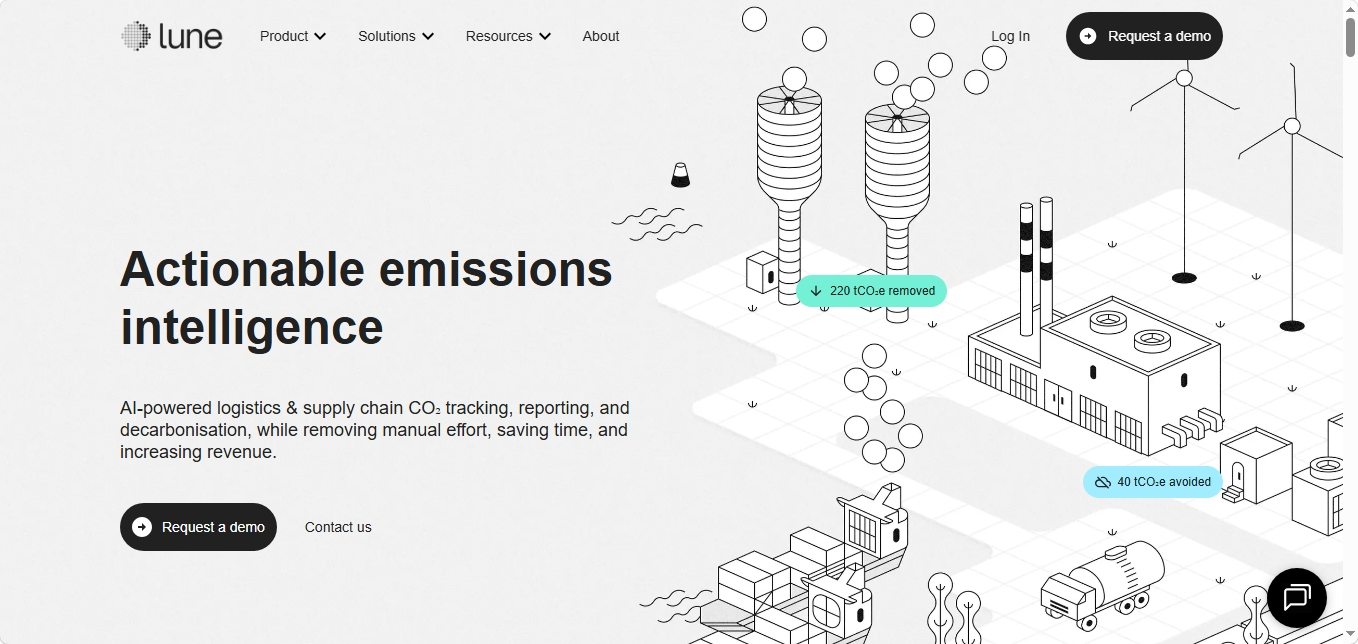Click the tanker truck illustration
This screenshot has width=1358, height=644.
pyautogui.click(x=1102, y=584)
